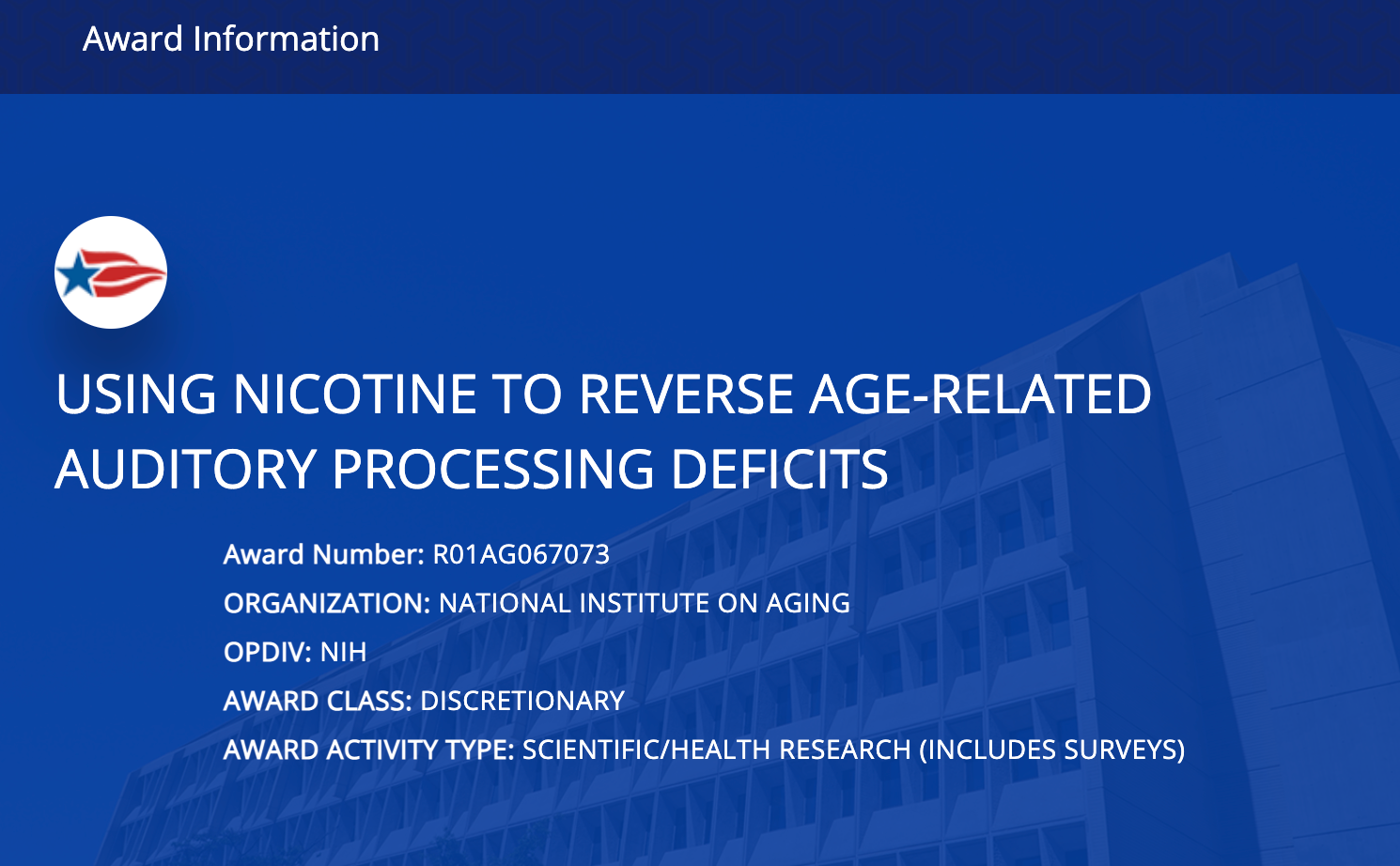
Task: Click award number R01AG067073
Action: [x=521, y=555]
